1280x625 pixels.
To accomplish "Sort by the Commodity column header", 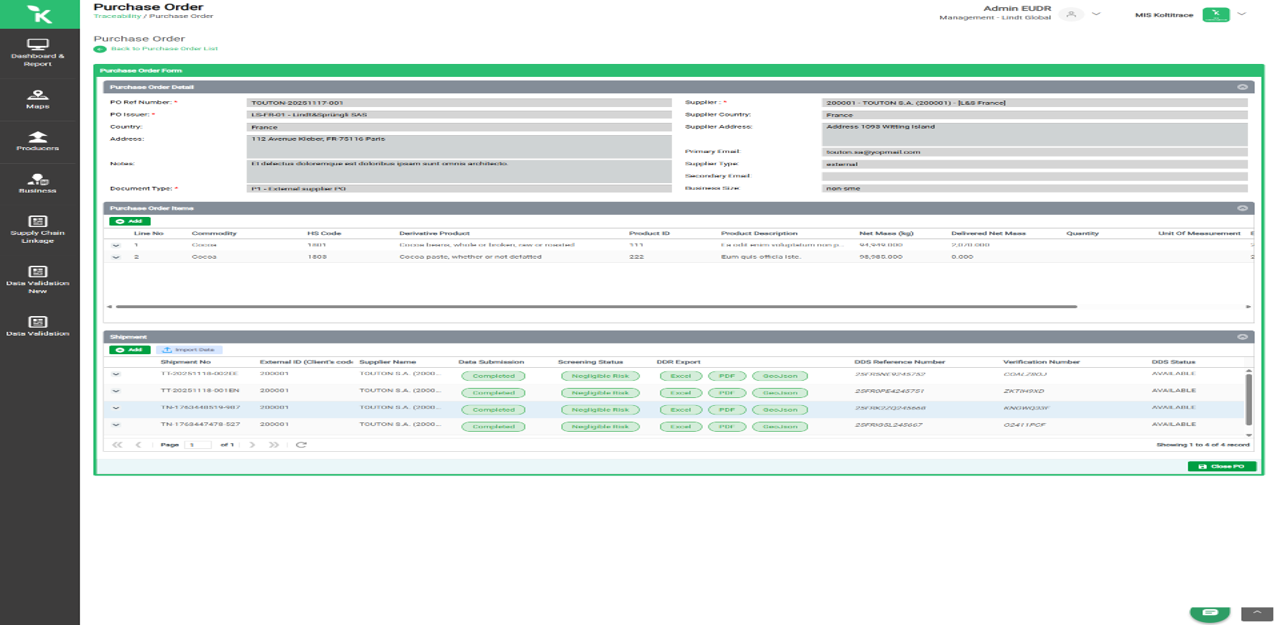I will [213, 233].
